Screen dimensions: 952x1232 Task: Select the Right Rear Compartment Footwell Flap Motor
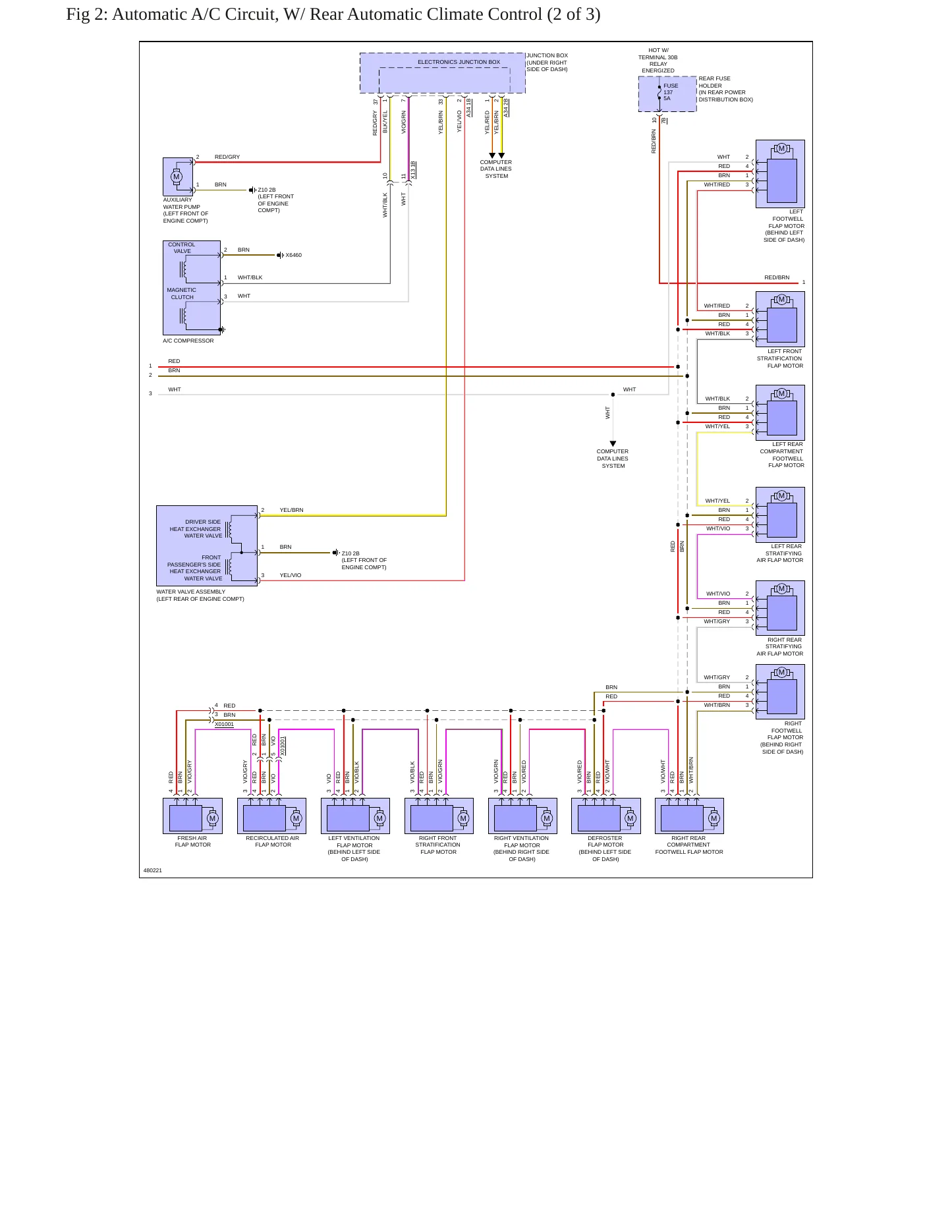689,816
